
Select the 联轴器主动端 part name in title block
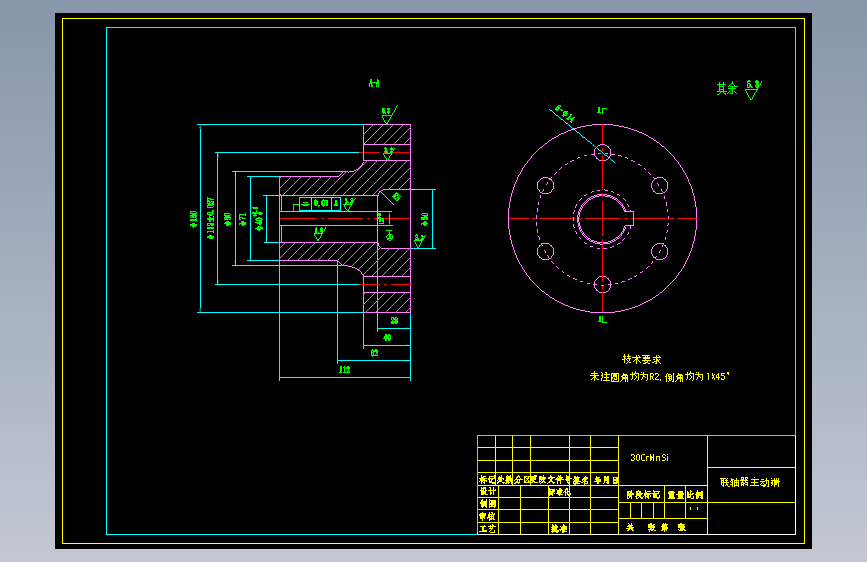click(x=750, y=482)
